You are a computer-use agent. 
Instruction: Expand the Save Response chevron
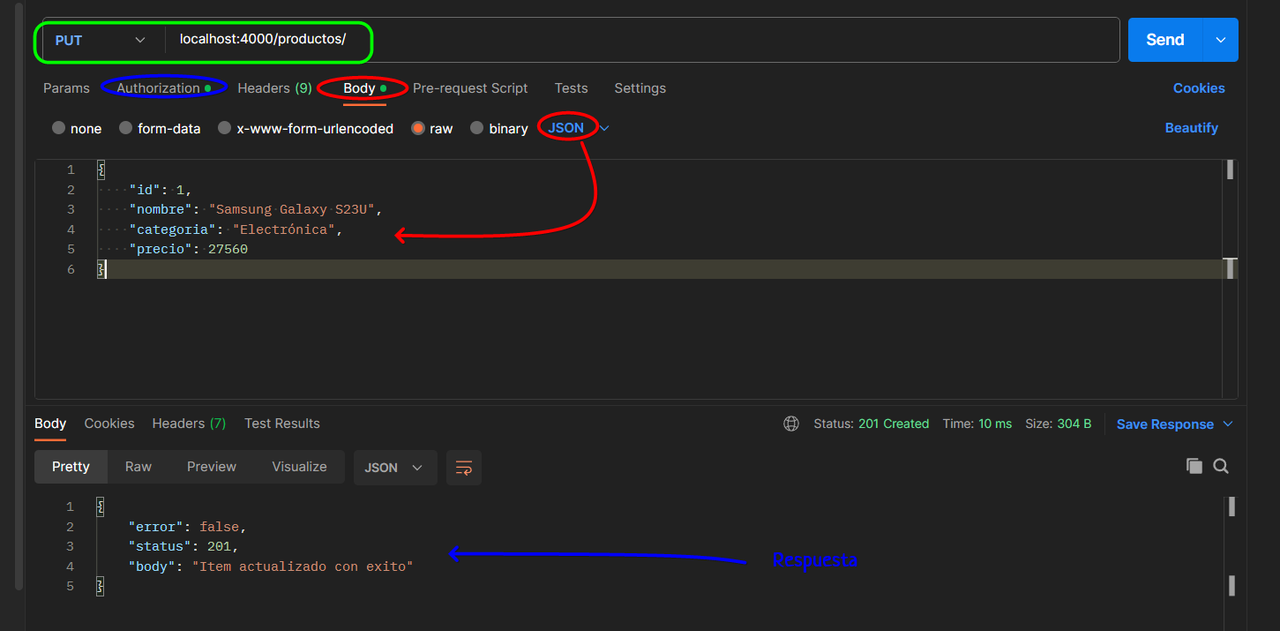pos(1228,424)
